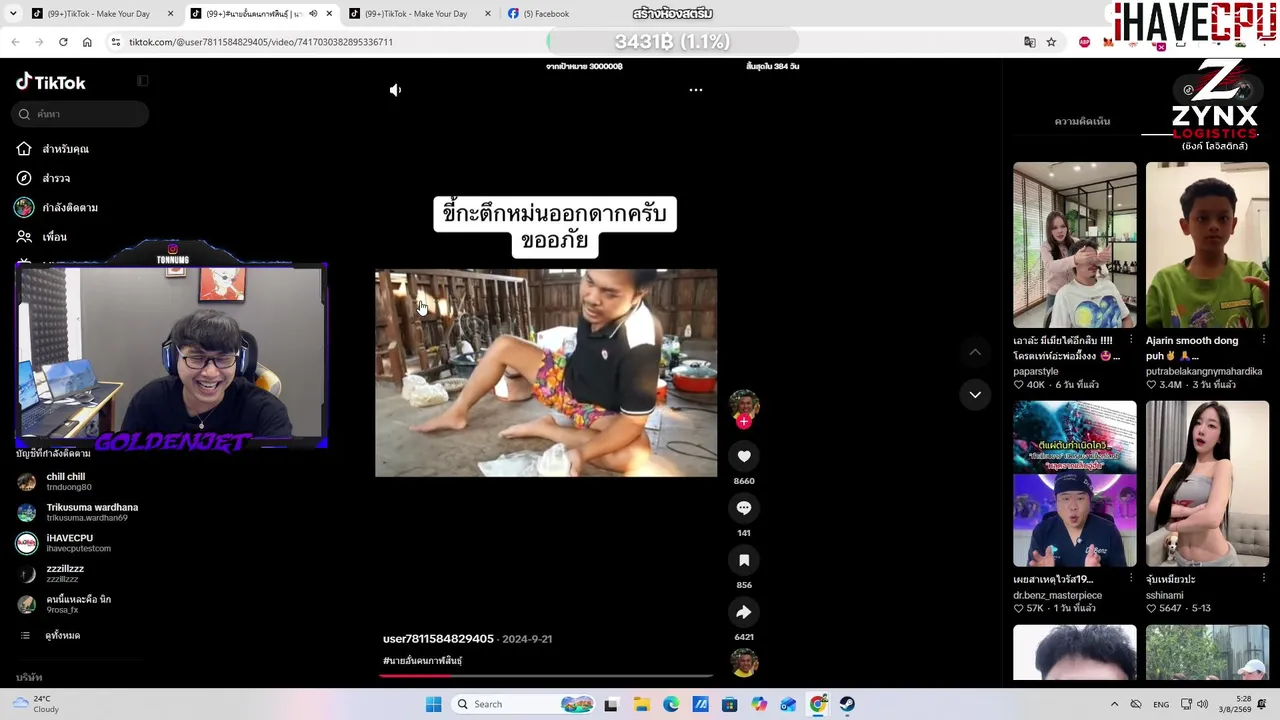Open options for the dr.benz_masterpiece video card
Viewport: 1280px width, 720px height.
1131,579
